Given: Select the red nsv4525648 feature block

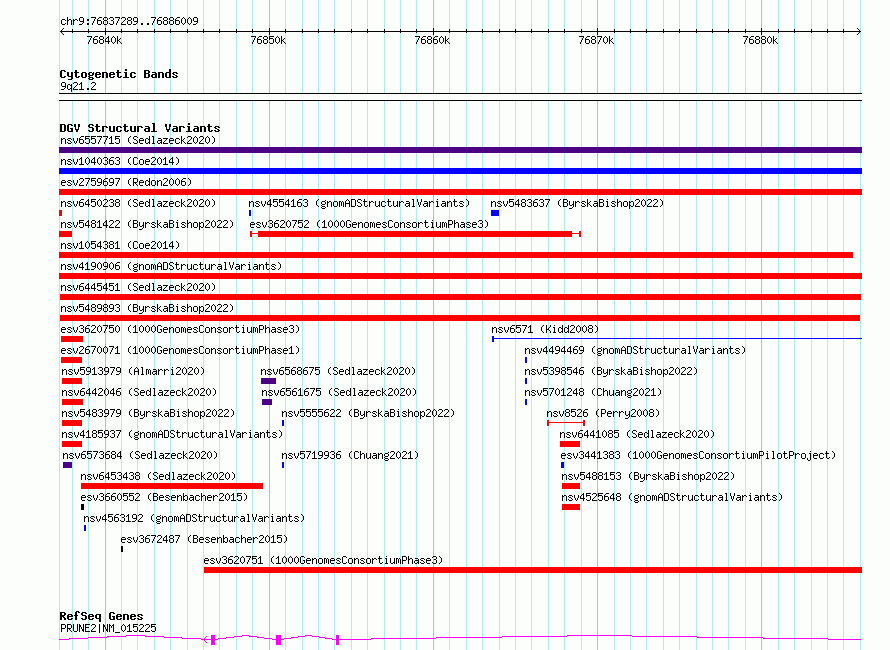Looking at the screenshot, I should tap(571, 507).
